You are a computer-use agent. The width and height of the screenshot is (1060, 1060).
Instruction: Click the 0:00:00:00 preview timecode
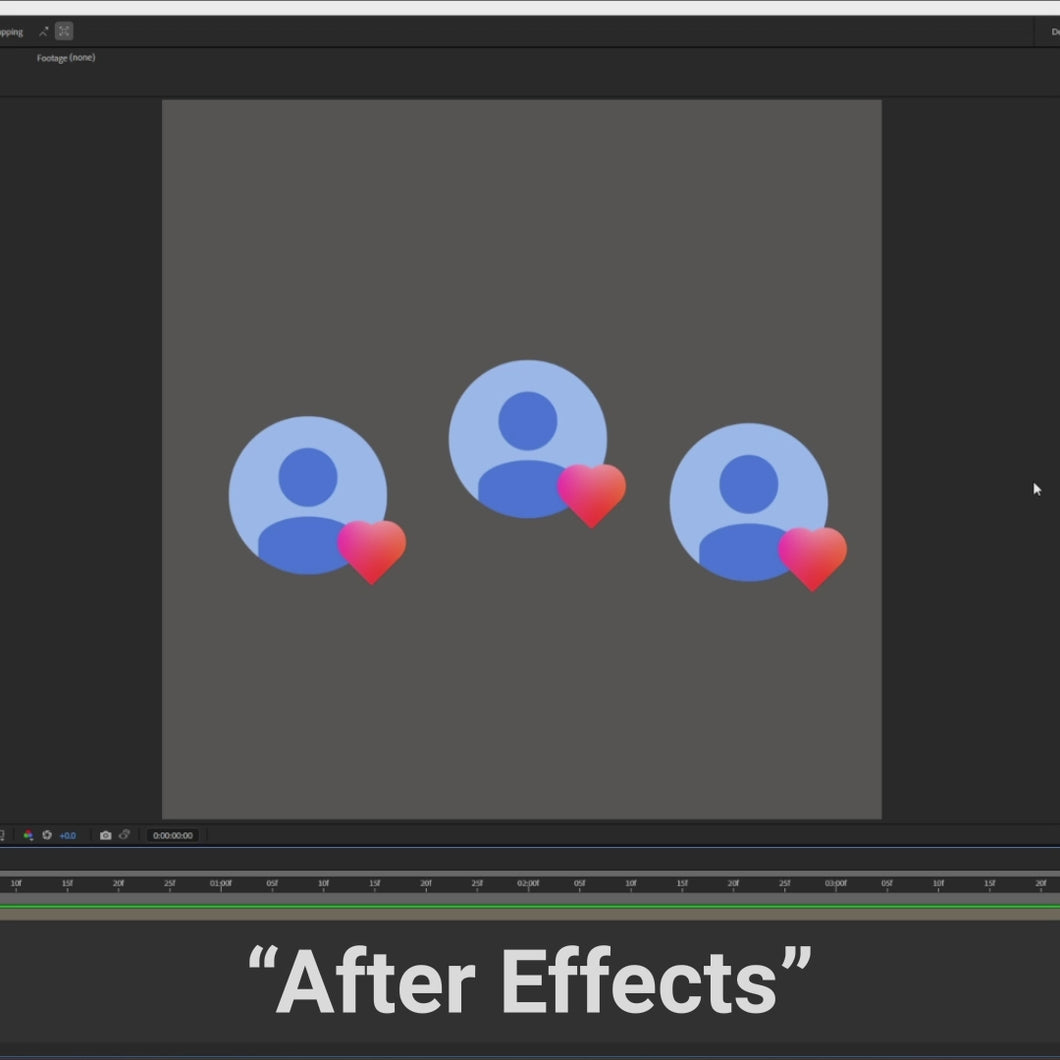(x=173, y=835)
